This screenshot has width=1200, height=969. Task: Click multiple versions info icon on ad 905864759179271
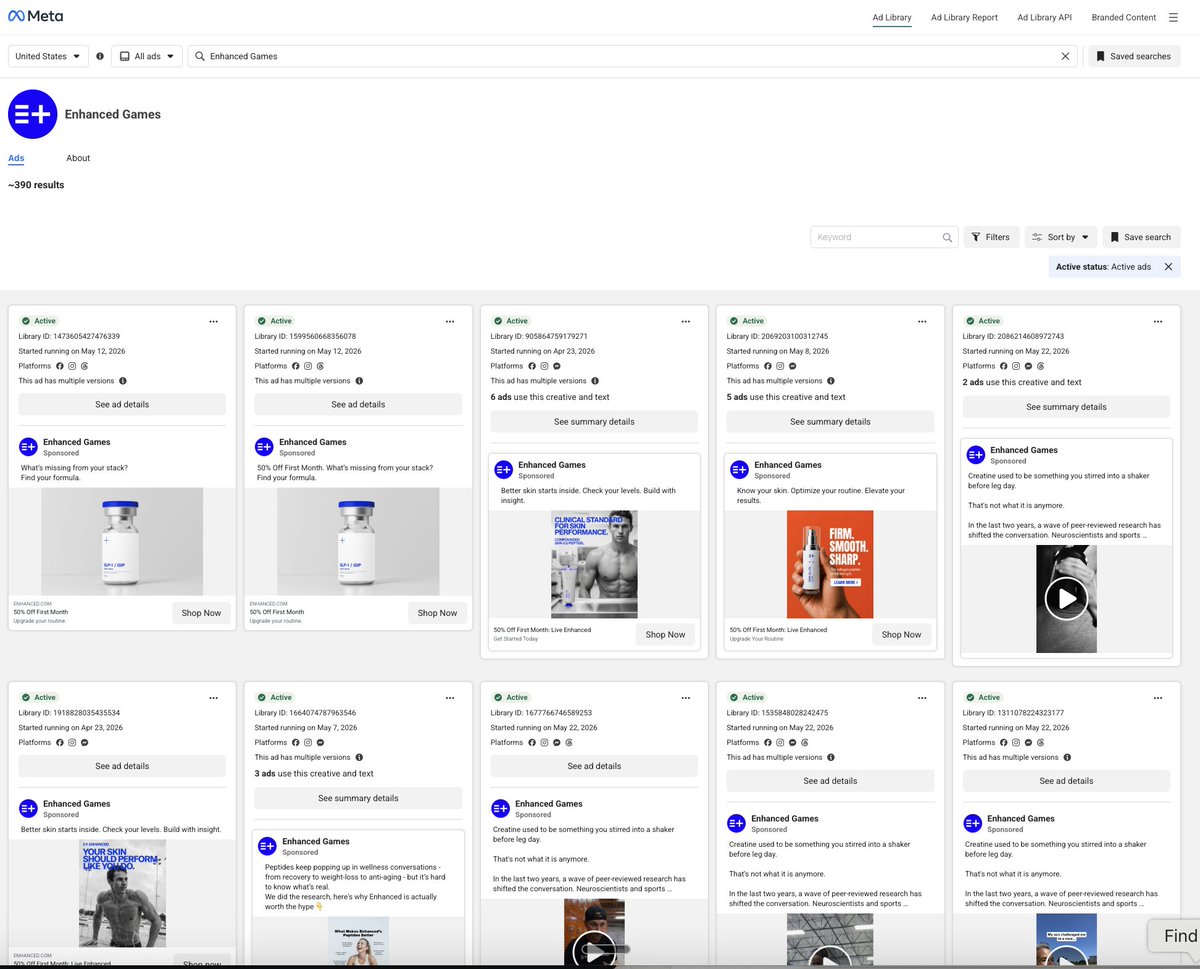(x=595, y=381)
